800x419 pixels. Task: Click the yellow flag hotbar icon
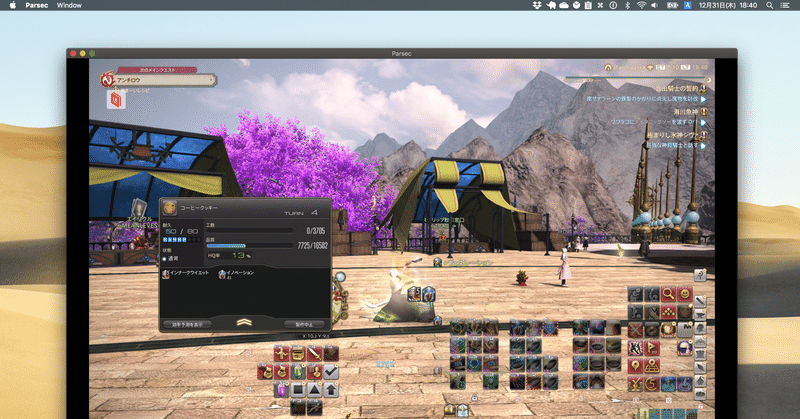652,348
